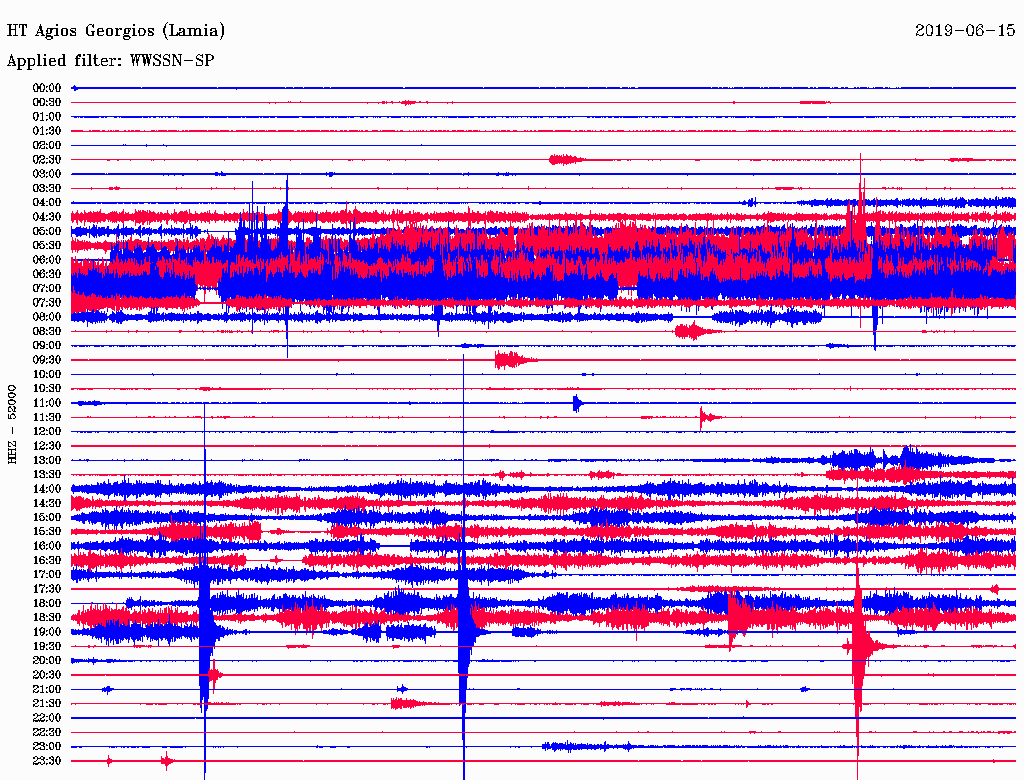This screenshot has height=780, width=1024.
Task: Select the 17:00 time label
Action: click(x=47, y=575)
